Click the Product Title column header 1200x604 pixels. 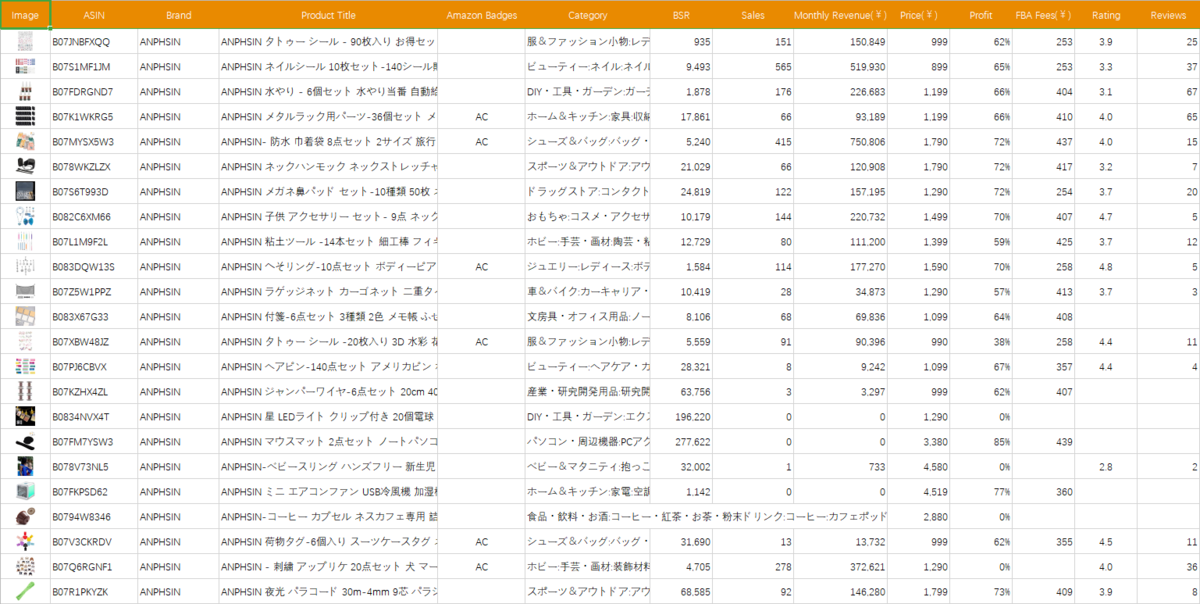[x=328, y=15]
